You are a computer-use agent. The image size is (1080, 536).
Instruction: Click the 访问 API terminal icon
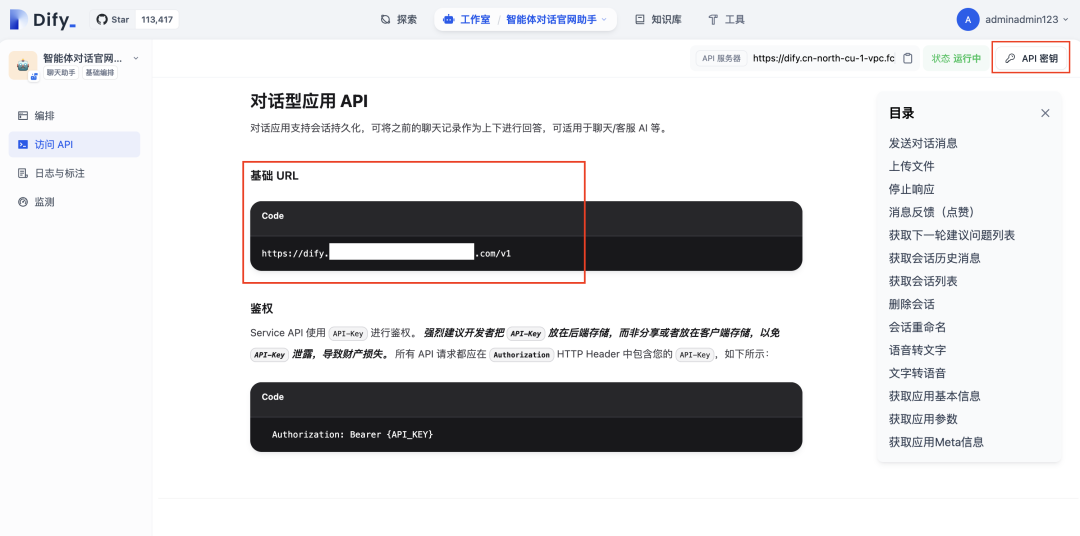tap(23, 145)
